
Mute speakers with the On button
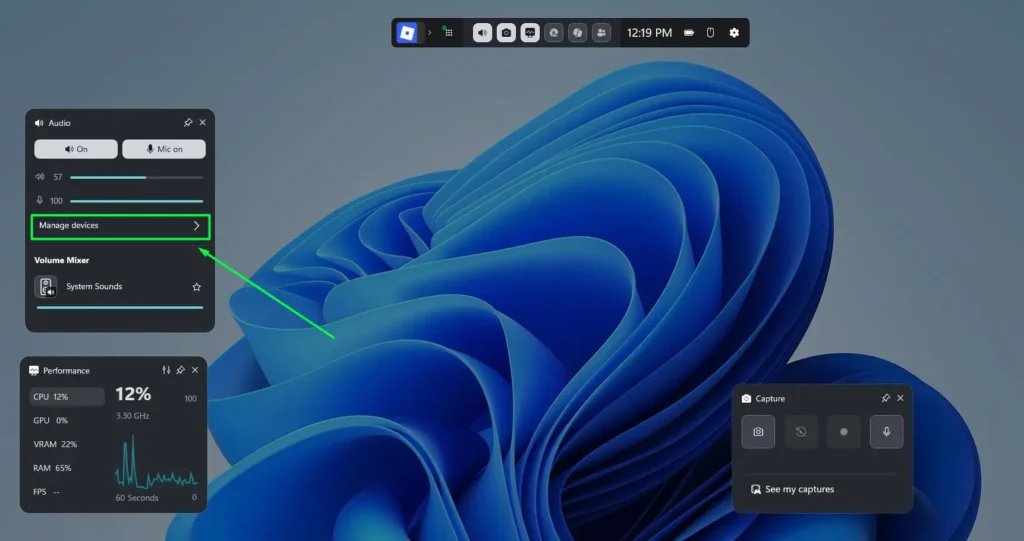(x=76, y=149)
